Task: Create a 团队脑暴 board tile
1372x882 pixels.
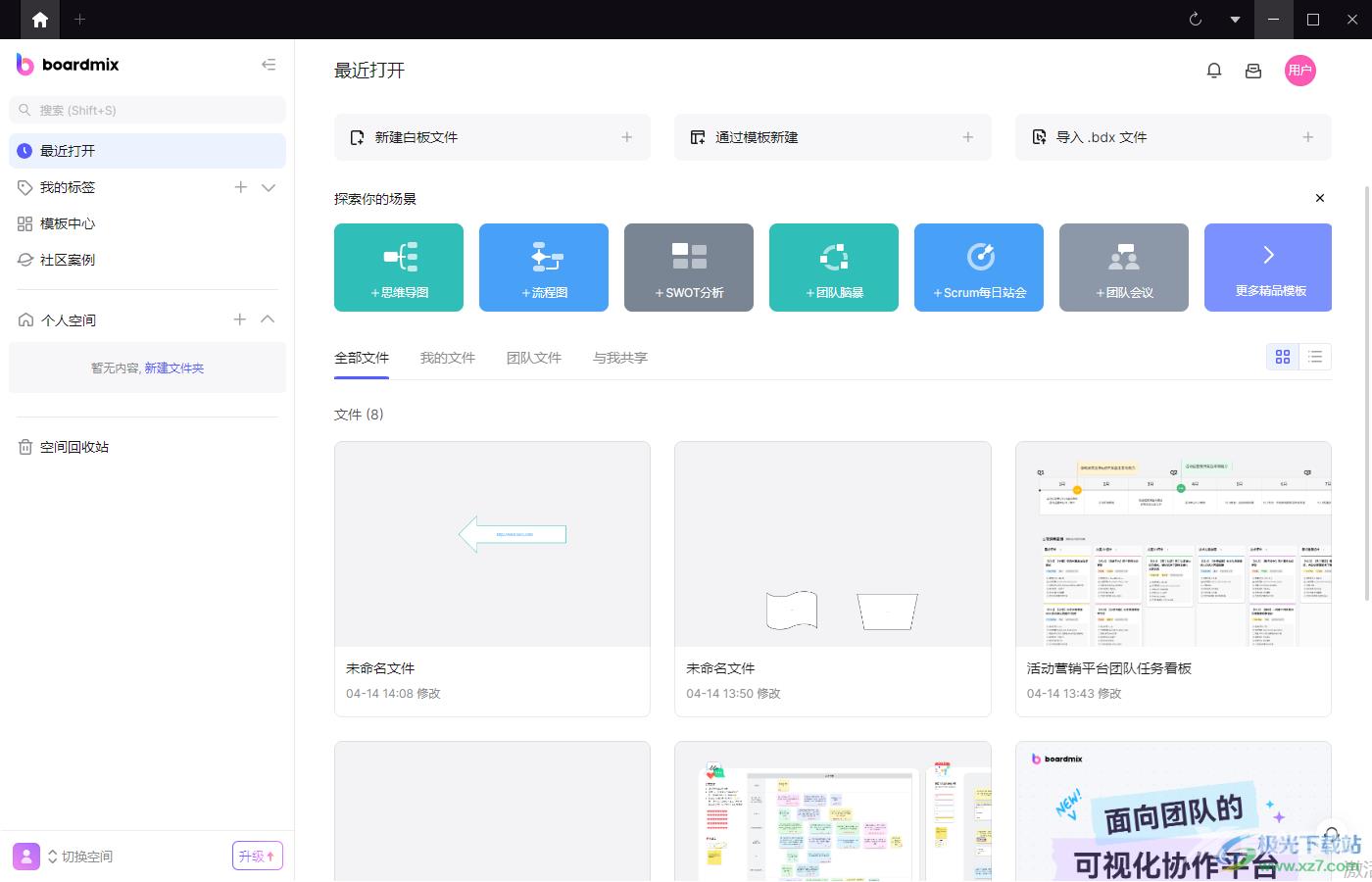Action: coord(834,268)
